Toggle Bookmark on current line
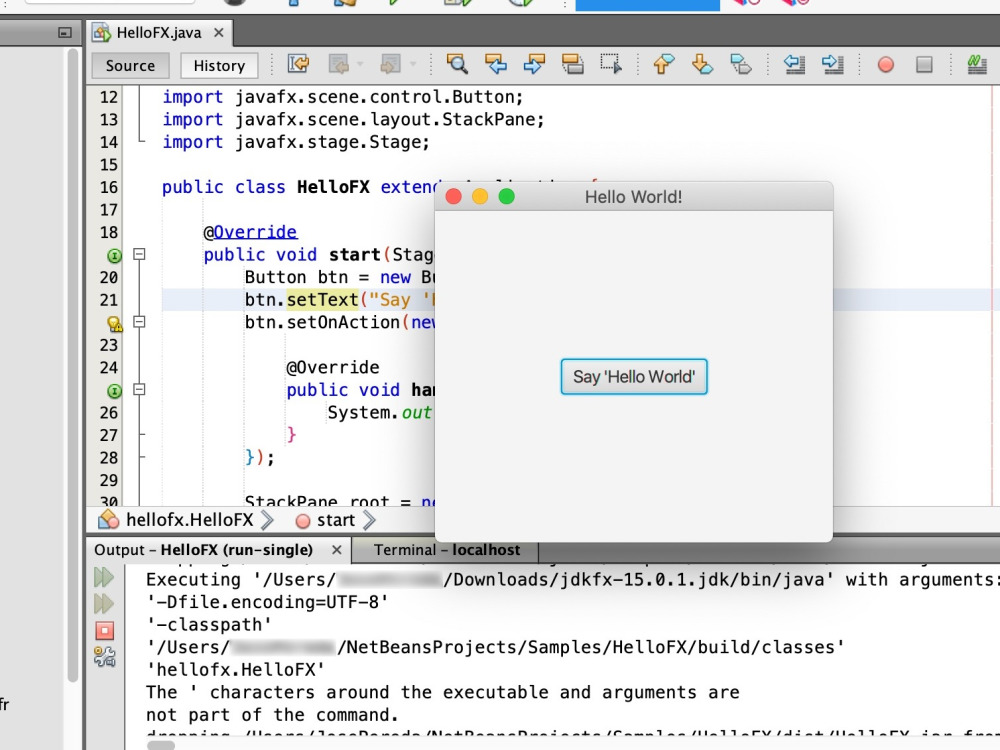 pyautogui.click(x=740, y=64)
